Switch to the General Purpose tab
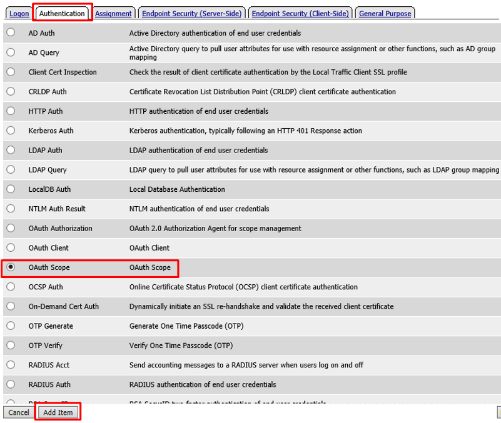 pyautogui.click(x=385, y=13)
